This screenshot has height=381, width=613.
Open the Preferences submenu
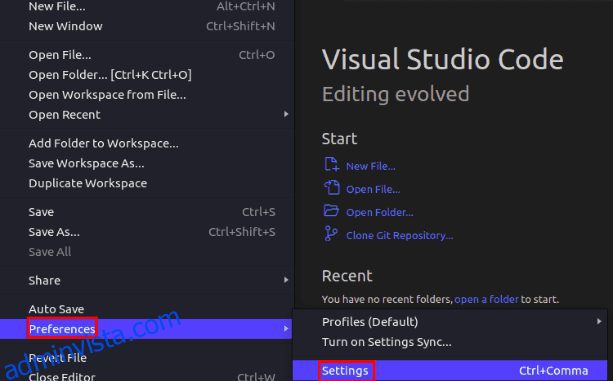[x=146, y=329]
